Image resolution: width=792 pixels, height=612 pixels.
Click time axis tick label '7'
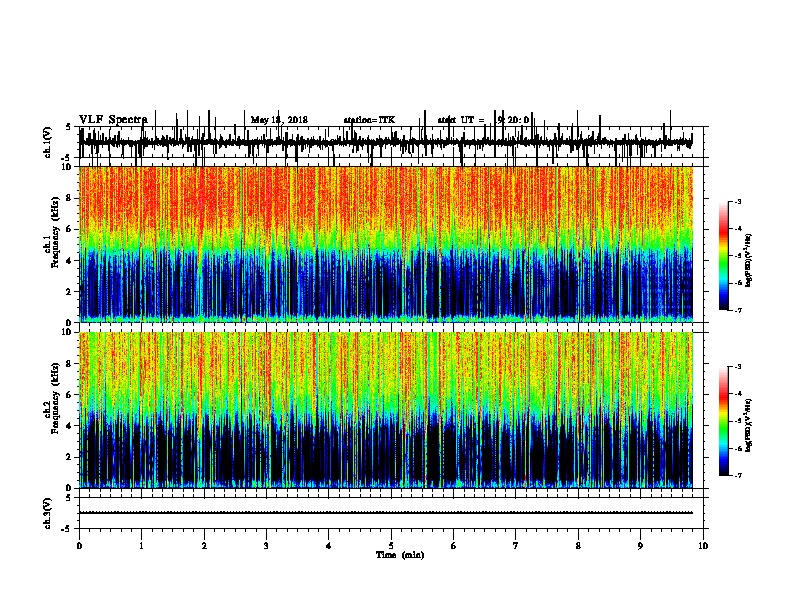point(516,546)
